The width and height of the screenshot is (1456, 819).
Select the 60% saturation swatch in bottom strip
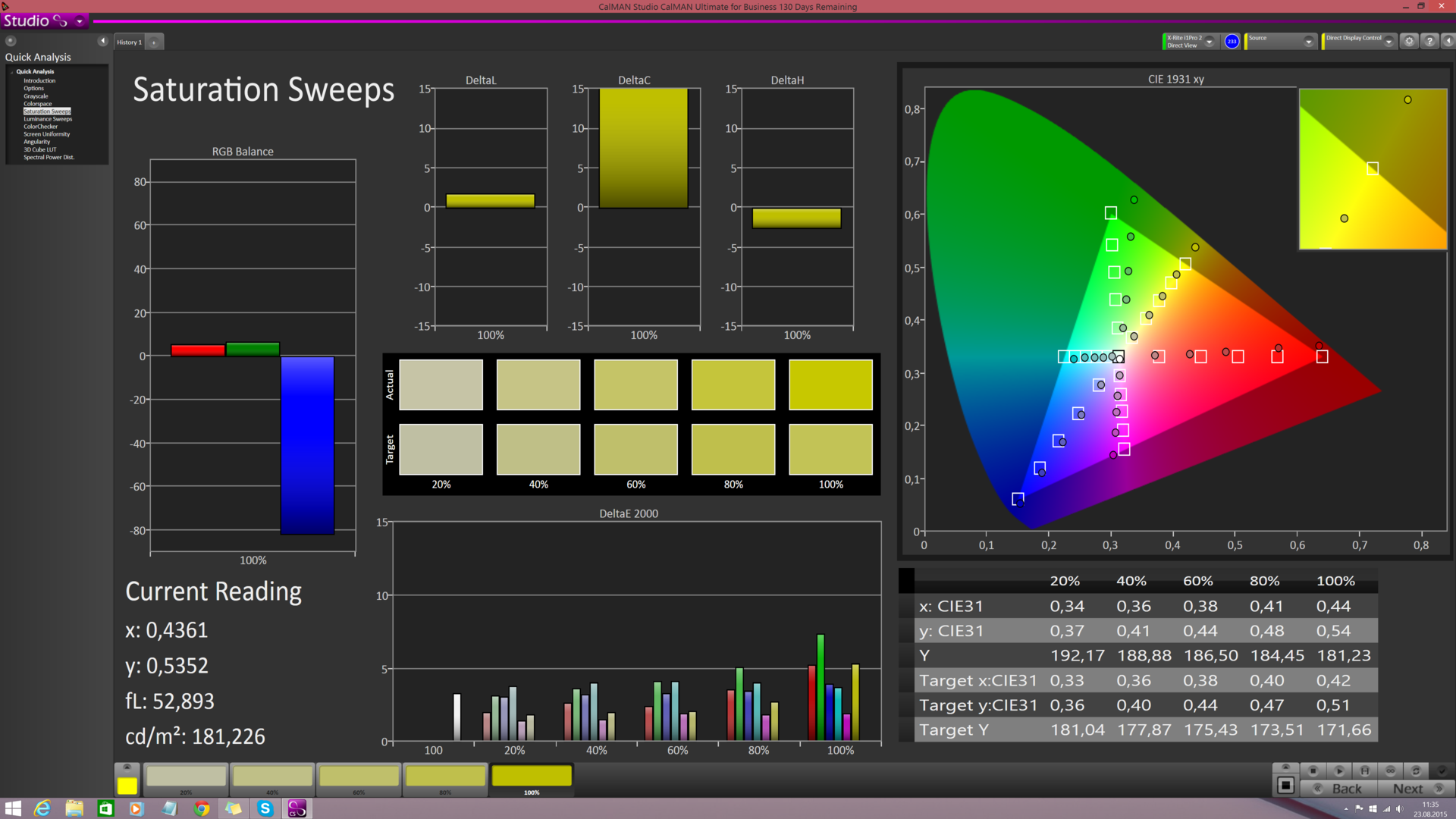[x=359, y=777]
